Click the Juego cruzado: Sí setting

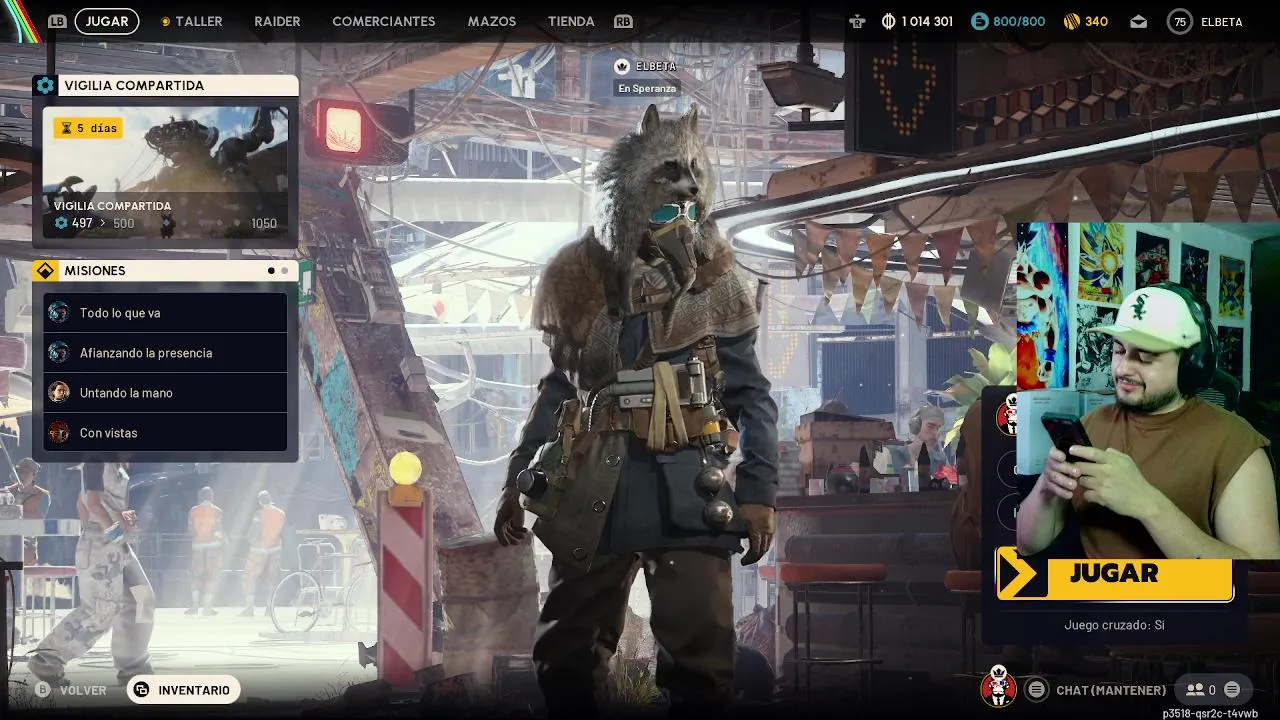coord(1115,625)
